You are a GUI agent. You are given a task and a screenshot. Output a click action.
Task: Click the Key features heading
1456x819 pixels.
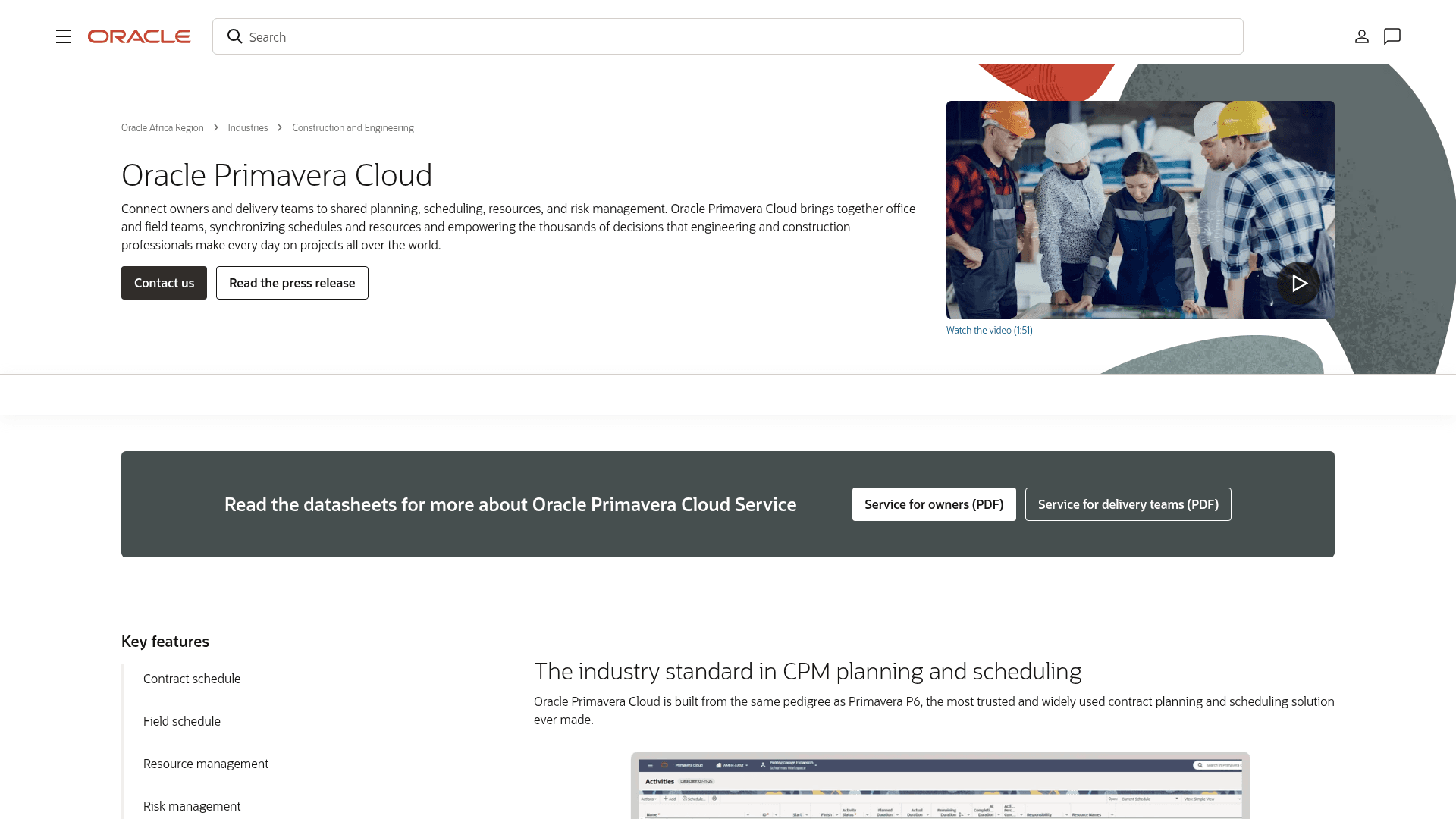[x=165, y=642]
